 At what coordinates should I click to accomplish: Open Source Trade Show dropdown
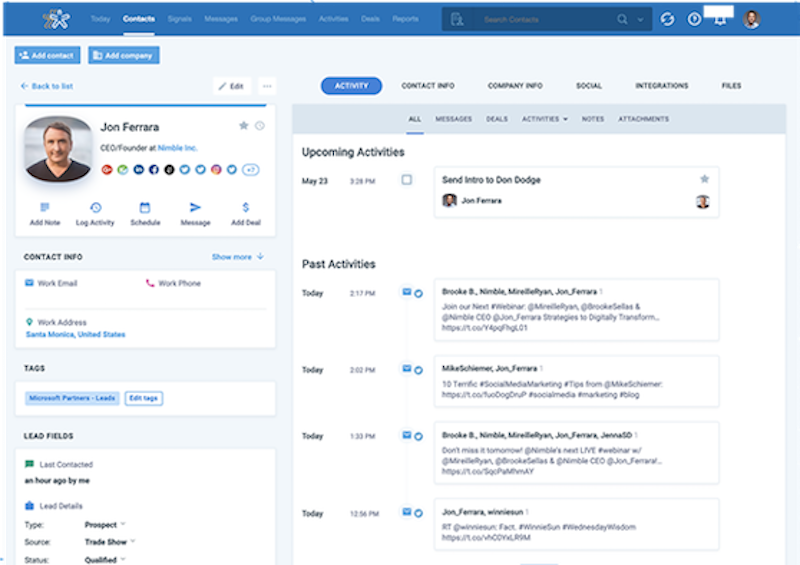(110, 542)
